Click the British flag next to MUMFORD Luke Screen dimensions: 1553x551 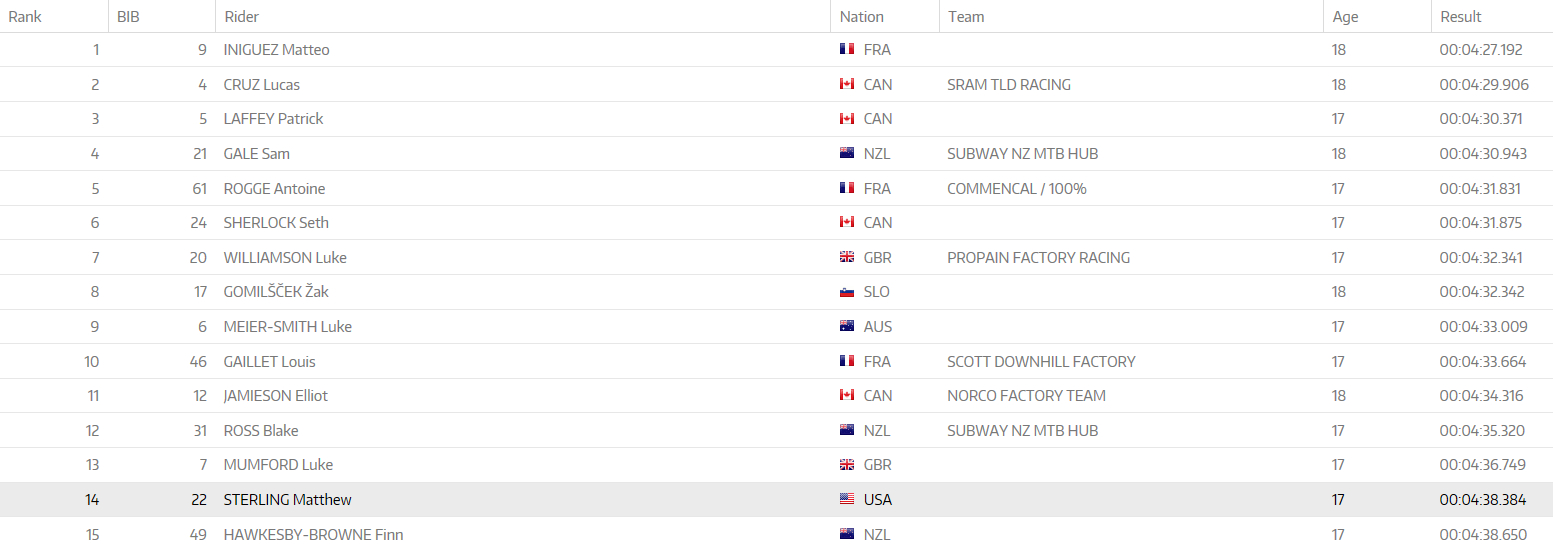[847, 464]
